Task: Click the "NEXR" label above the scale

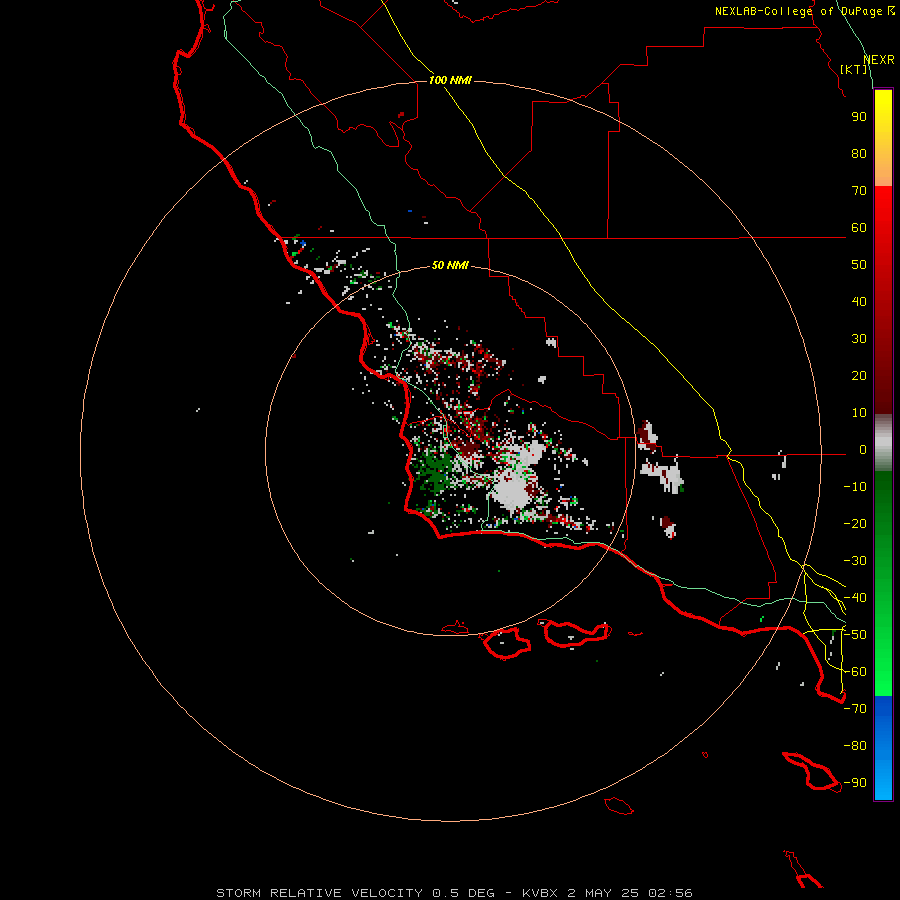Action: point(879,60)
